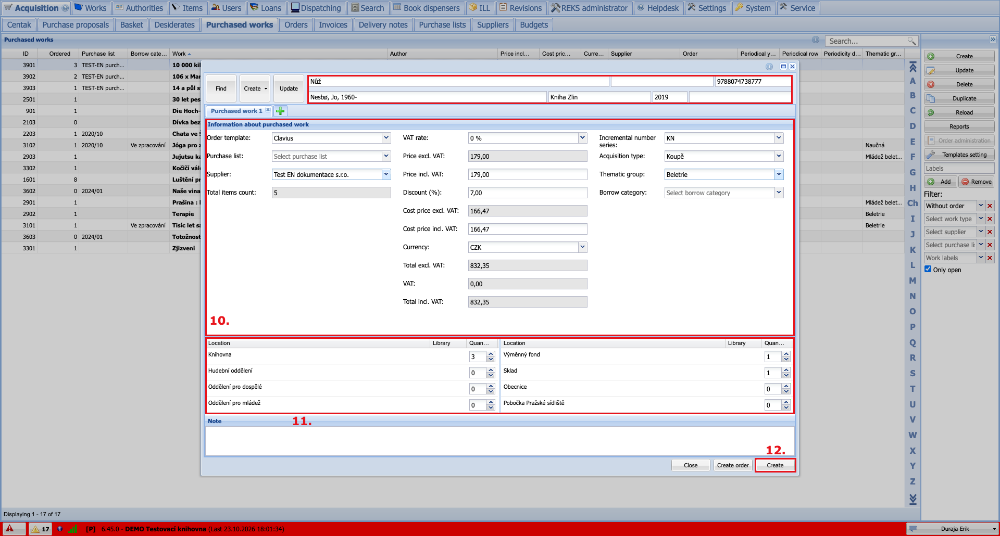Click the Close button in dialog

[x=691, y=465]
